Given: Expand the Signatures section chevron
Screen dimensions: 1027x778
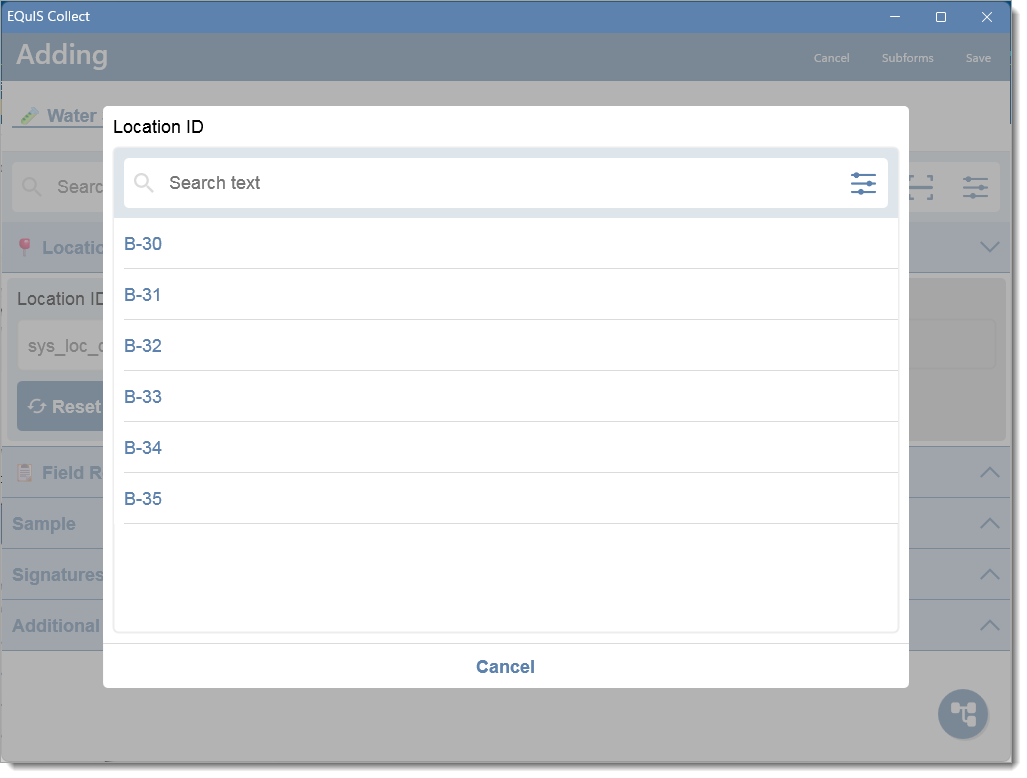Looking at the screenshot, I should (990, 574).
